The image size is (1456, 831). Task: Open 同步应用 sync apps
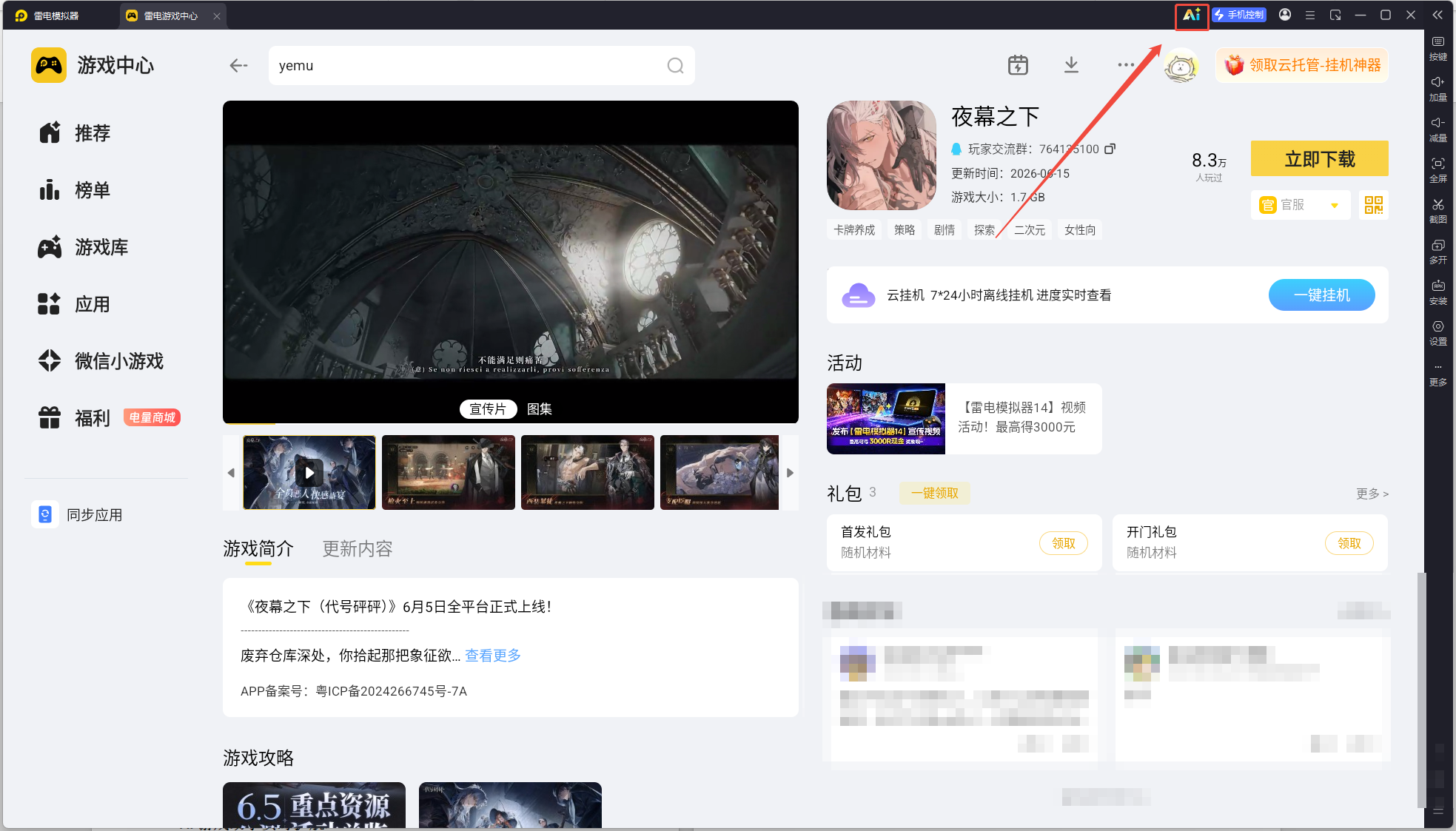click(x=77, y=514)
